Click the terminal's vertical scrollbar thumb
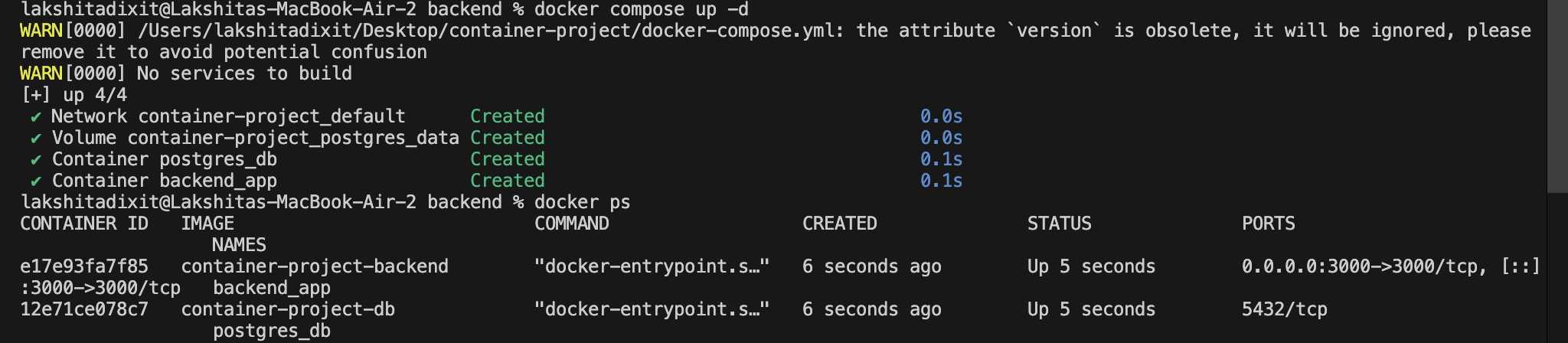The width and height of the screenshot is (1568, 343). (1557, 96)
